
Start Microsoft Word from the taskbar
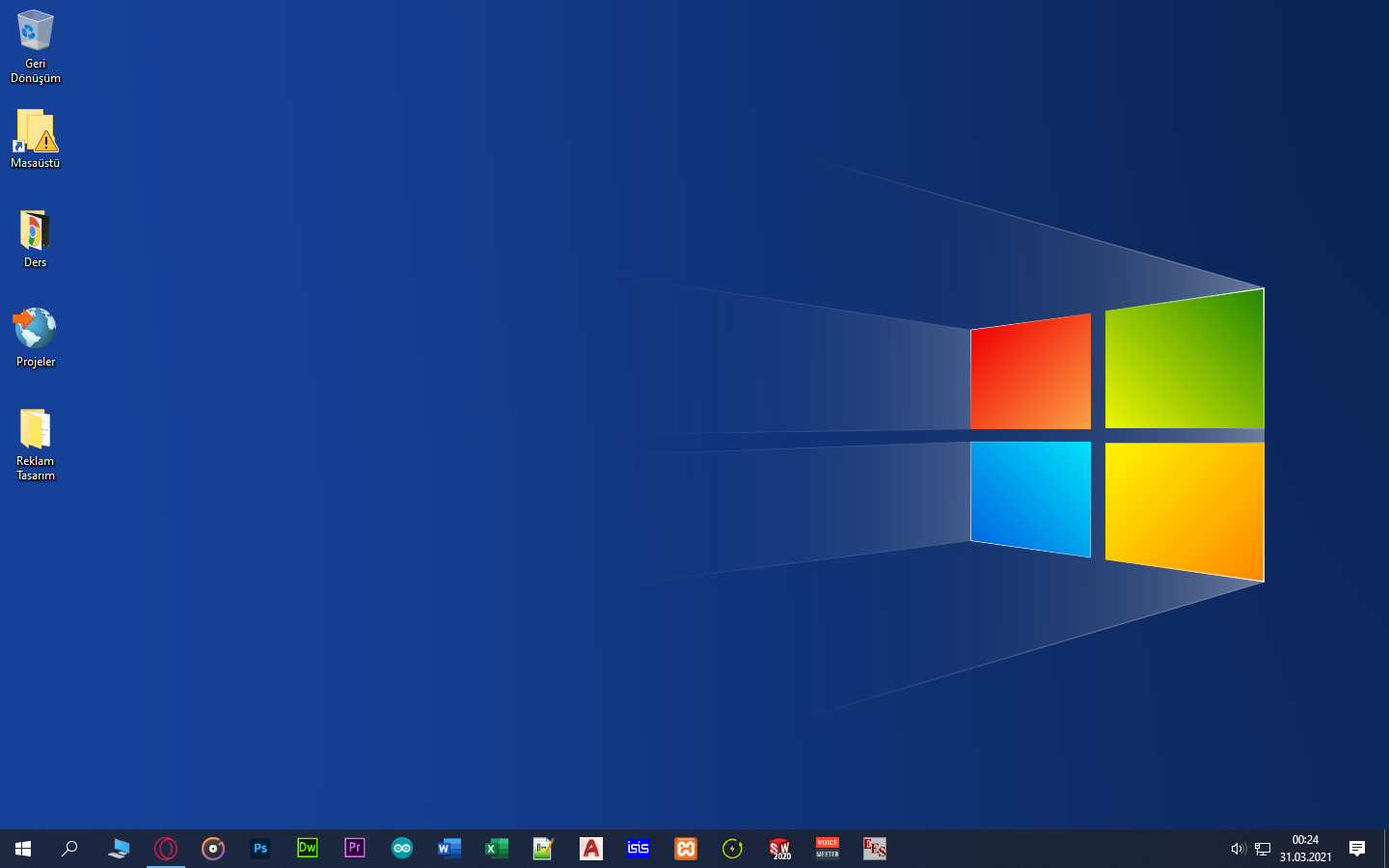click(449, 849)
